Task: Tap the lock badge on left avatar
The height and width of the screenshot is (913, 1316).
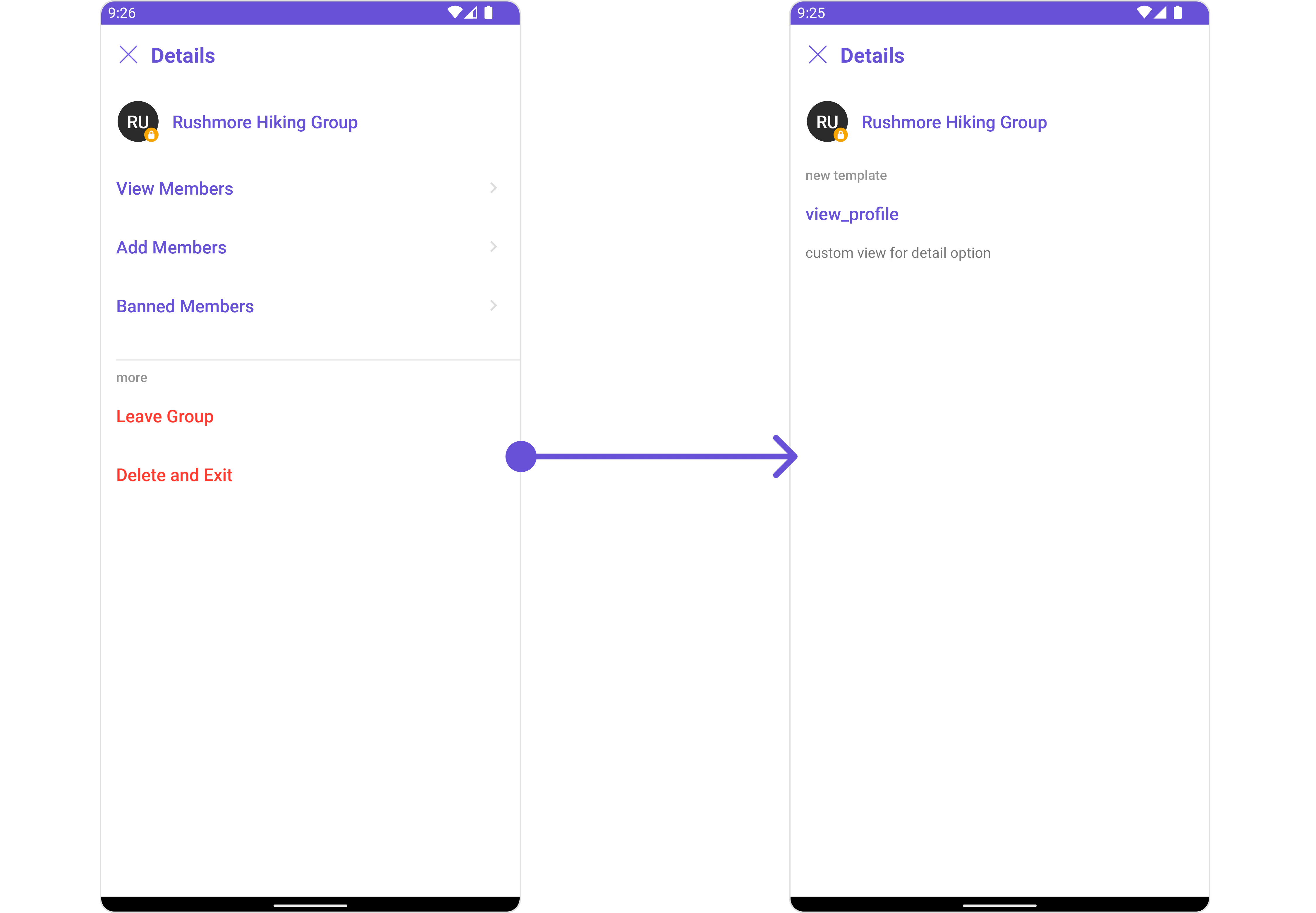Action: pos(152,135)
